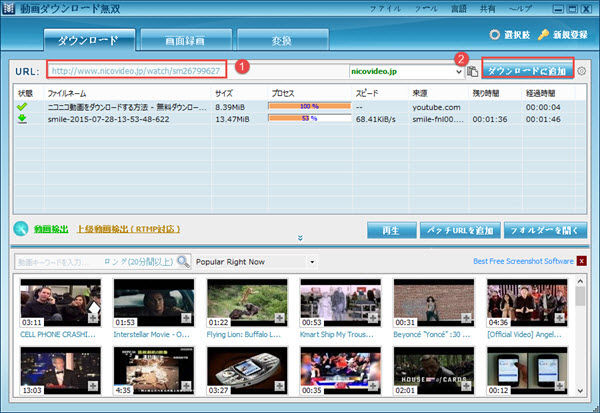This screenshot has height=413, width=600.
Task: Select the ニコニコ動画をダウンロードする方法 row
Action: [x=300, y=107]
